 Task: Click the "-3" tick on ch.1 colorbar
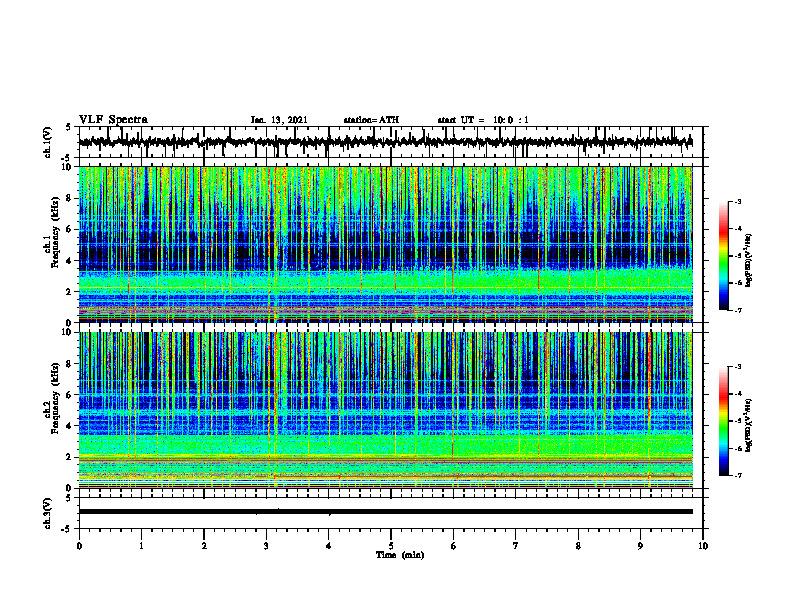[738, 201]
